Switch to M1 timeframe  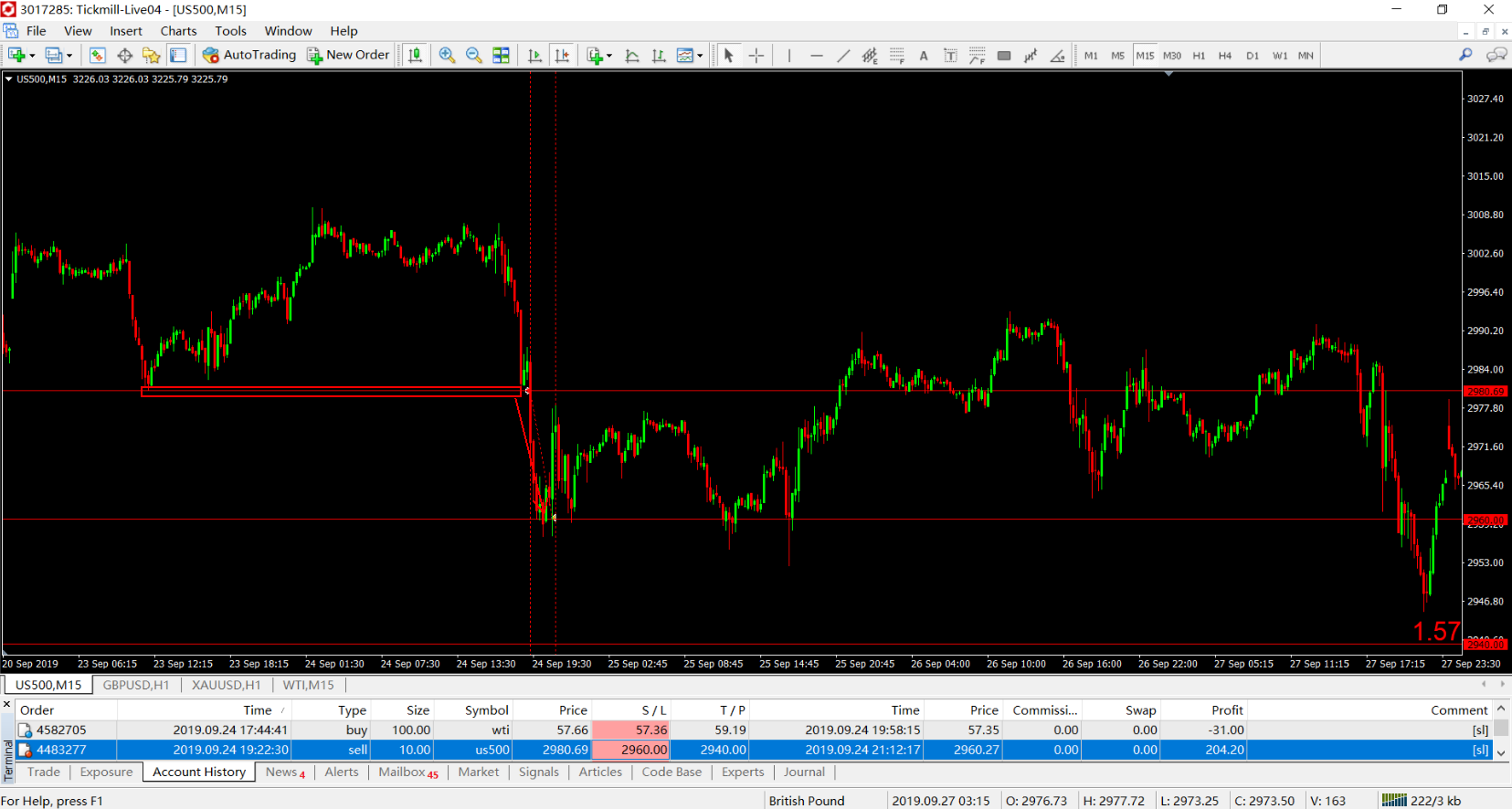[1091, 56]
